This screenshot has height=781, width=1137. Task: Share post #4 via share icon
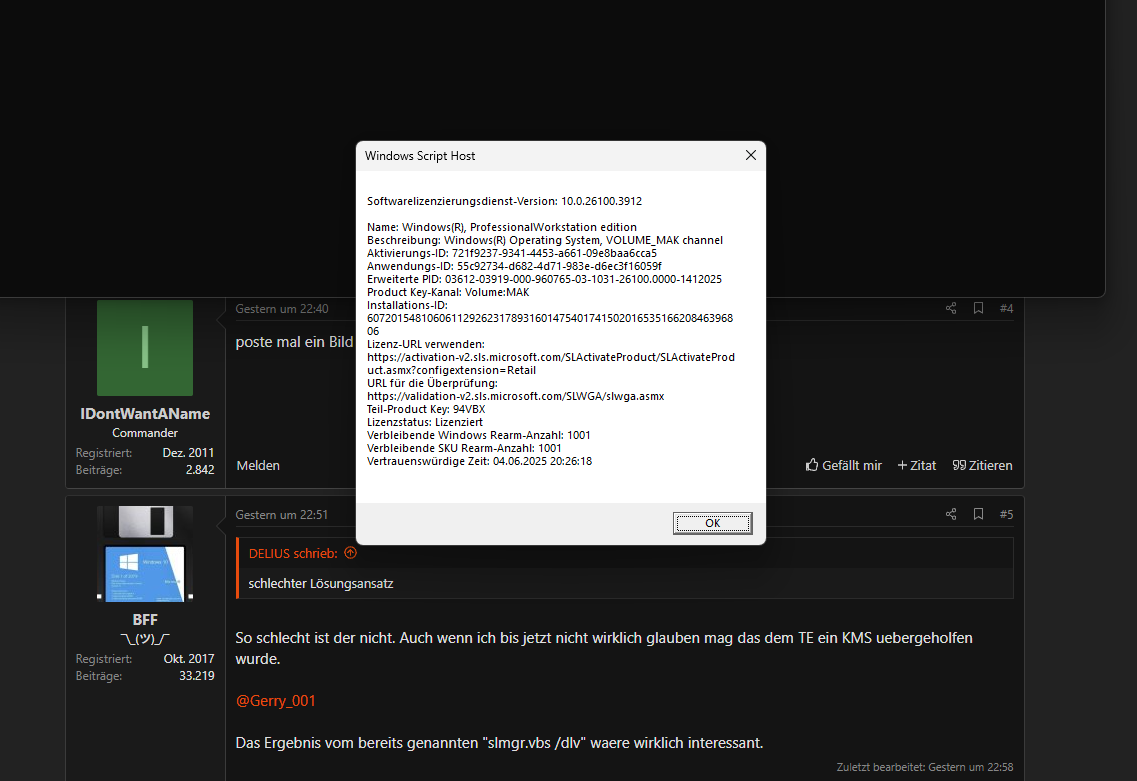pyautogui.click(x=951, y=308)
